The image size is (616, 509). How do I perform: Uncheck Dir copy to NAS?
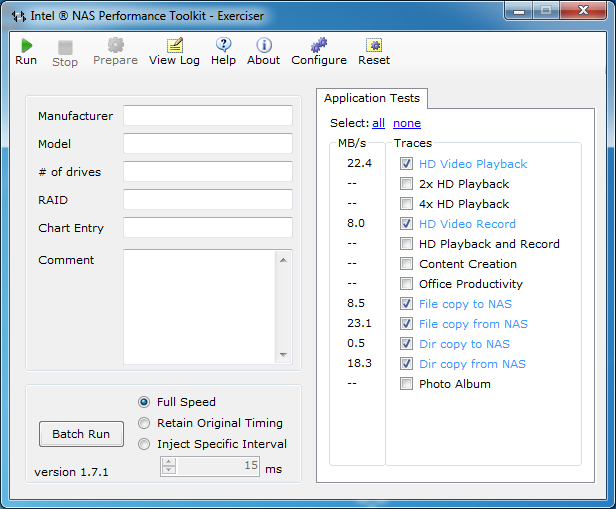tap(406, 344)
